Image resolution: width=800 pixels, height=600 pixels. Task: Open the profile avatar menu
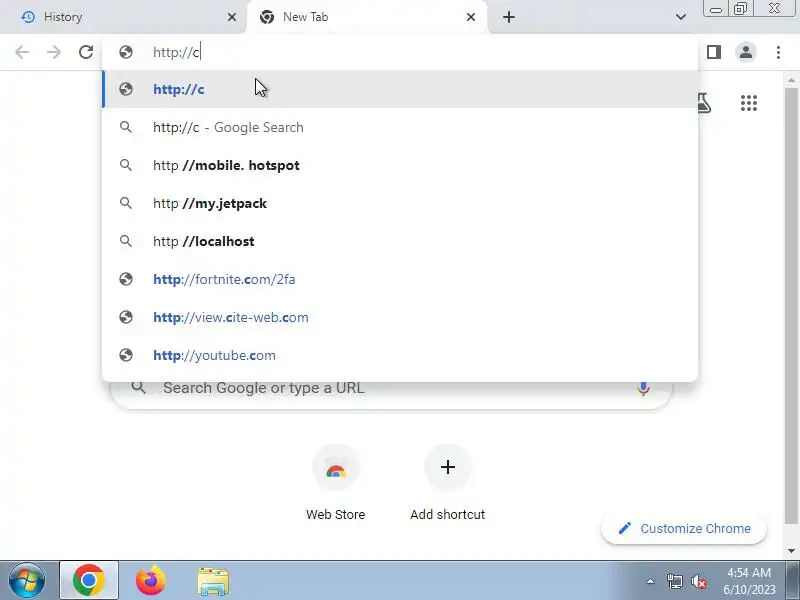(745, 52)
